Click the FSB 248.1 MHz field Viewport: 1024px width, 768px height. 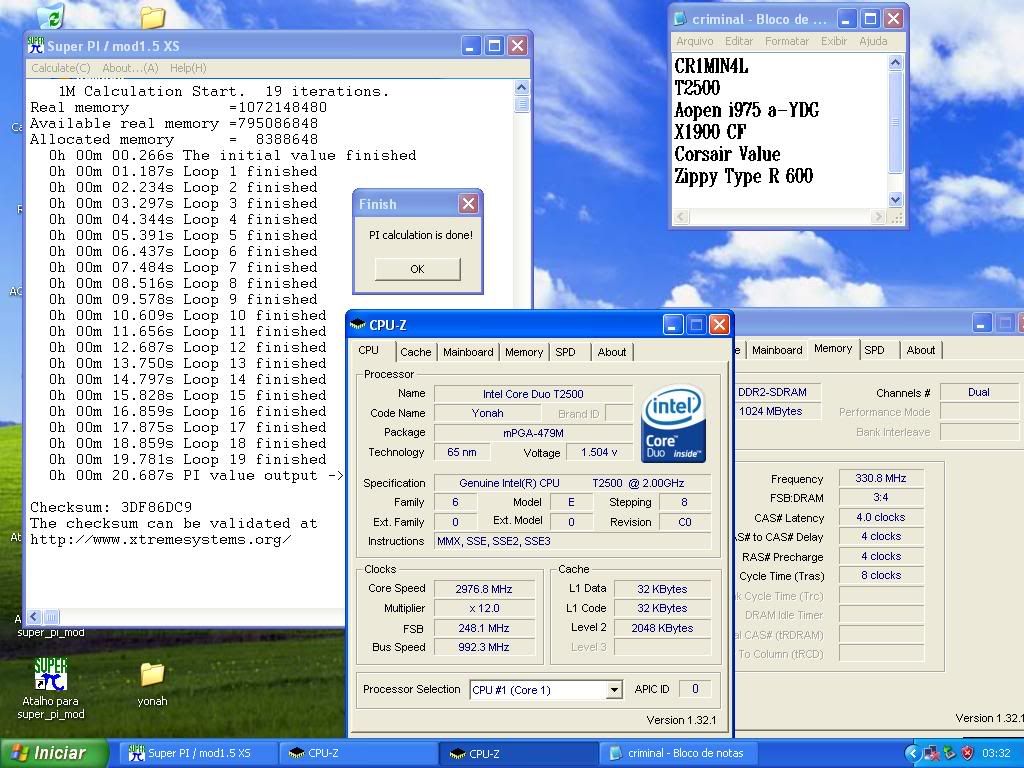[484, 628]
